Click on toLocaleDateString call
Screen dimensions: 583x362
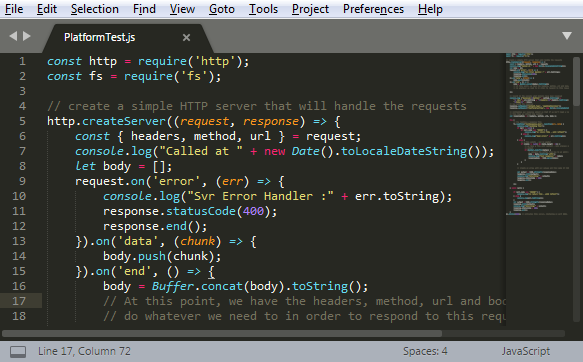[404, 152]
